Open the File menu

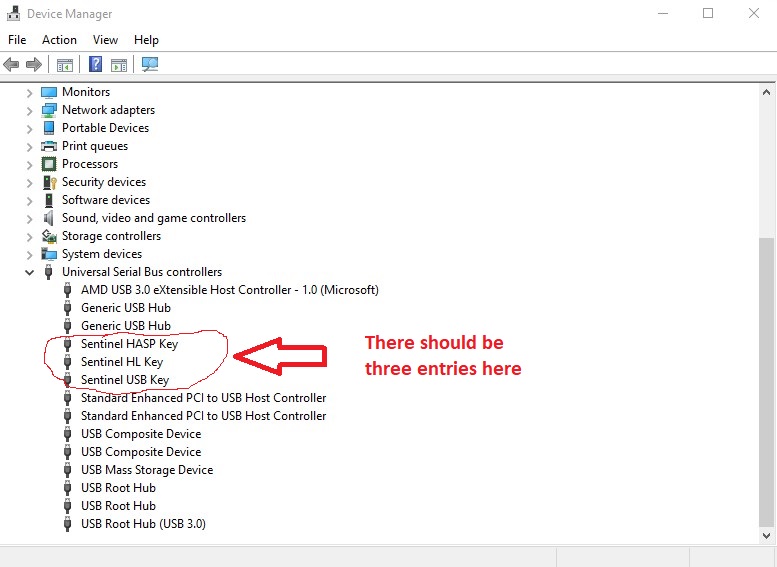click(17, 40)
